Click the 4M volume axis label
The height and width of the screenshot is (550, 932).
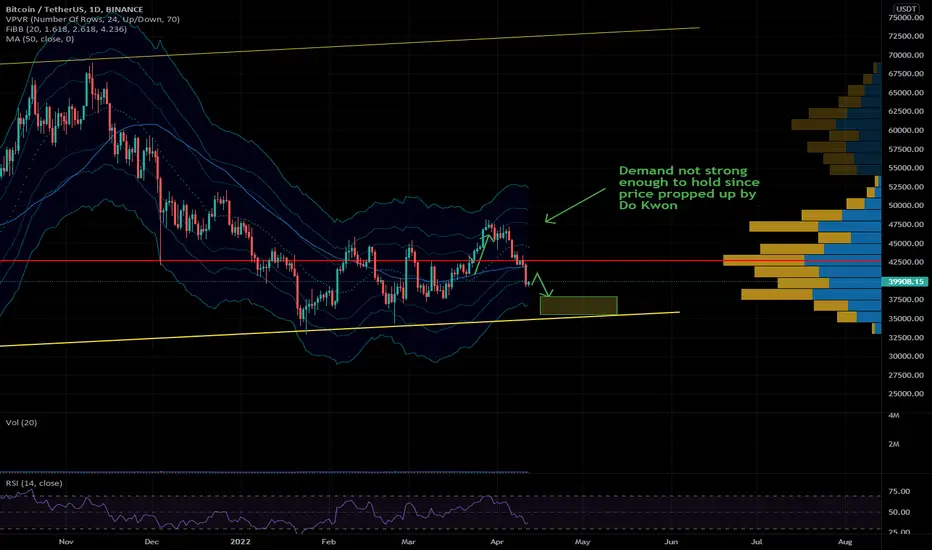tap(894, 415)
